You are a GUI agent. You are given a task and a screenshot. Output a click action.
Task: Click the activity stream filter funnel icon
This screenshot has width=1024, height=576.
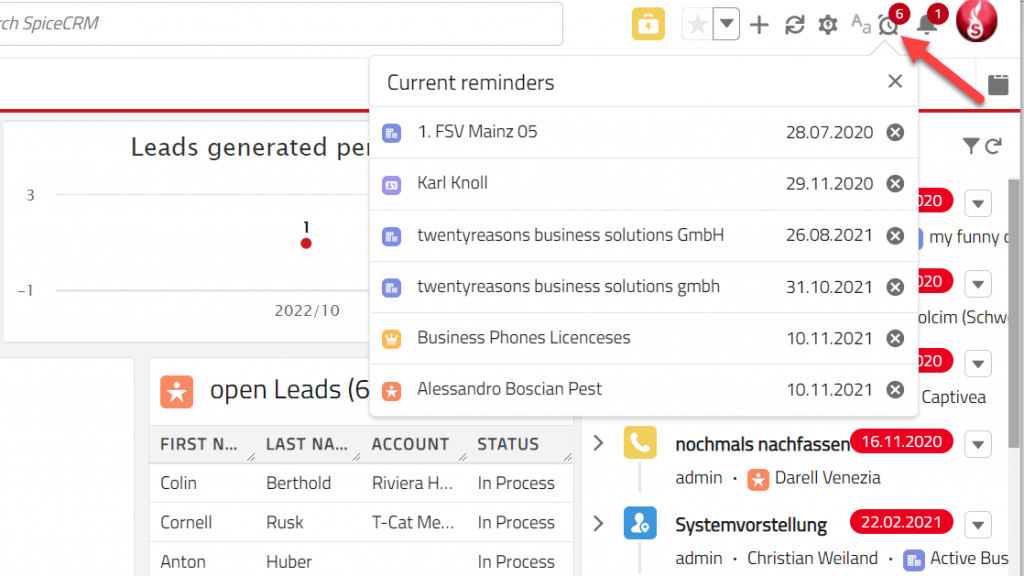(x=970, y=146)
